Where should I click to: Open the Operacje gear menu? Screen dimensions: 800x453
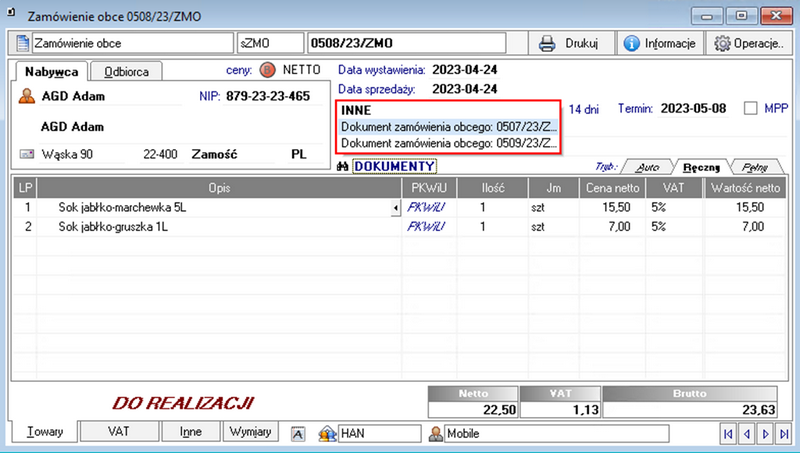(x=748, y=43)
